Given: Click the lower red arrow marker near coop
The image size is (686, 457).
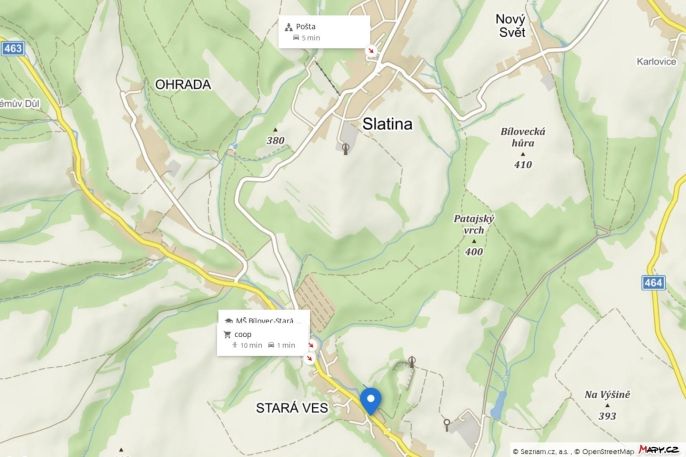Looking at the screenshot, I should 310,359.
